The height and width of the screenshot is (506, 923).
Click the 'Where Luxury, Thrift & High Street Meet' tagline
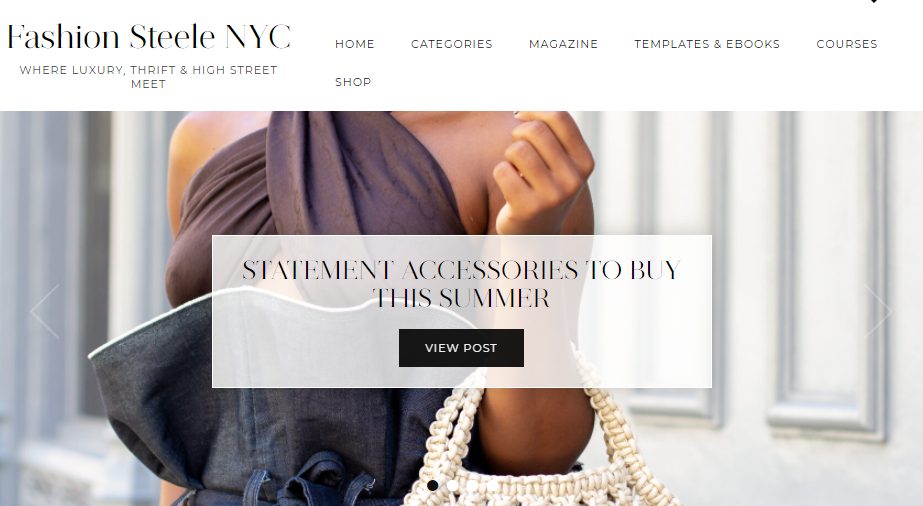click(x=148, y=77)
